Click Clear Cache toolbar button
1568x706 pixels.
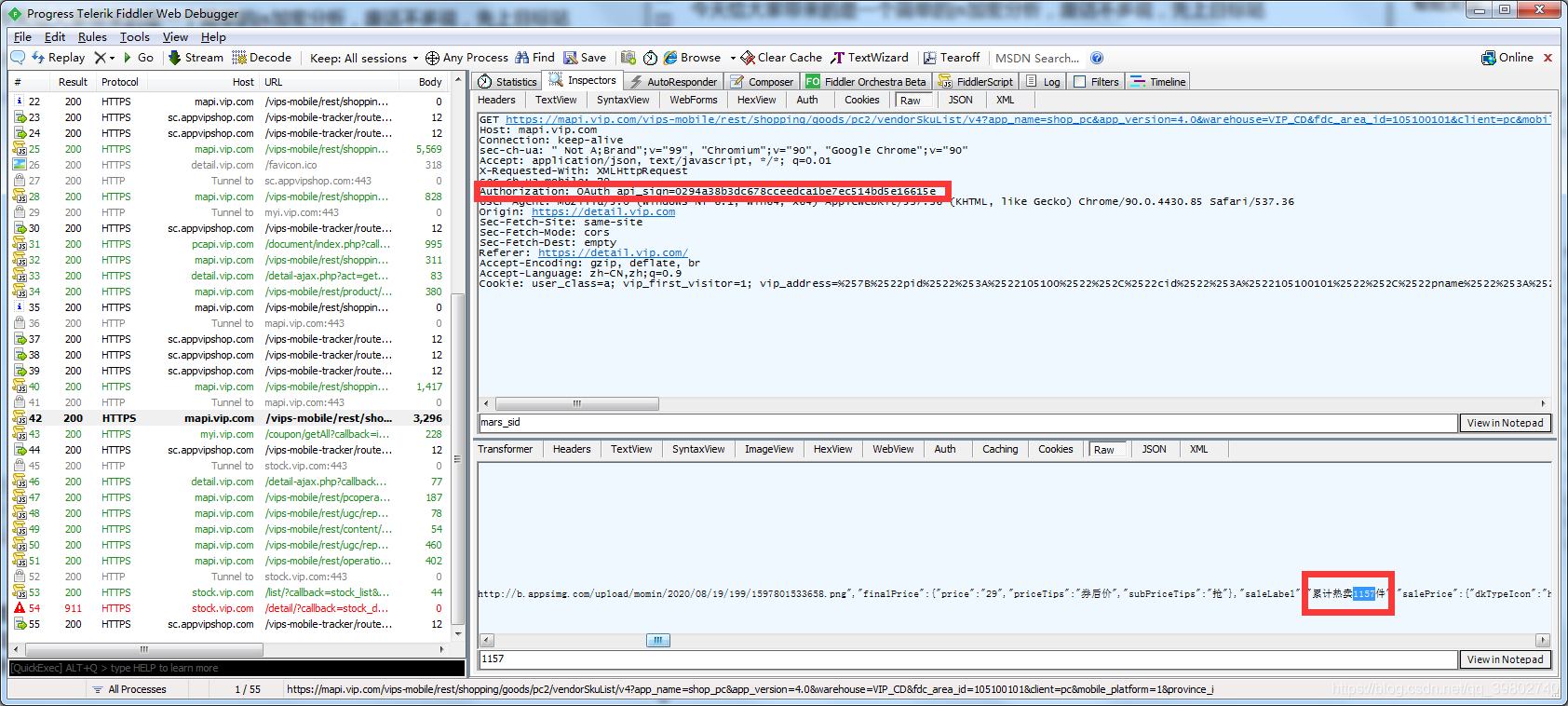pos(781,58)
